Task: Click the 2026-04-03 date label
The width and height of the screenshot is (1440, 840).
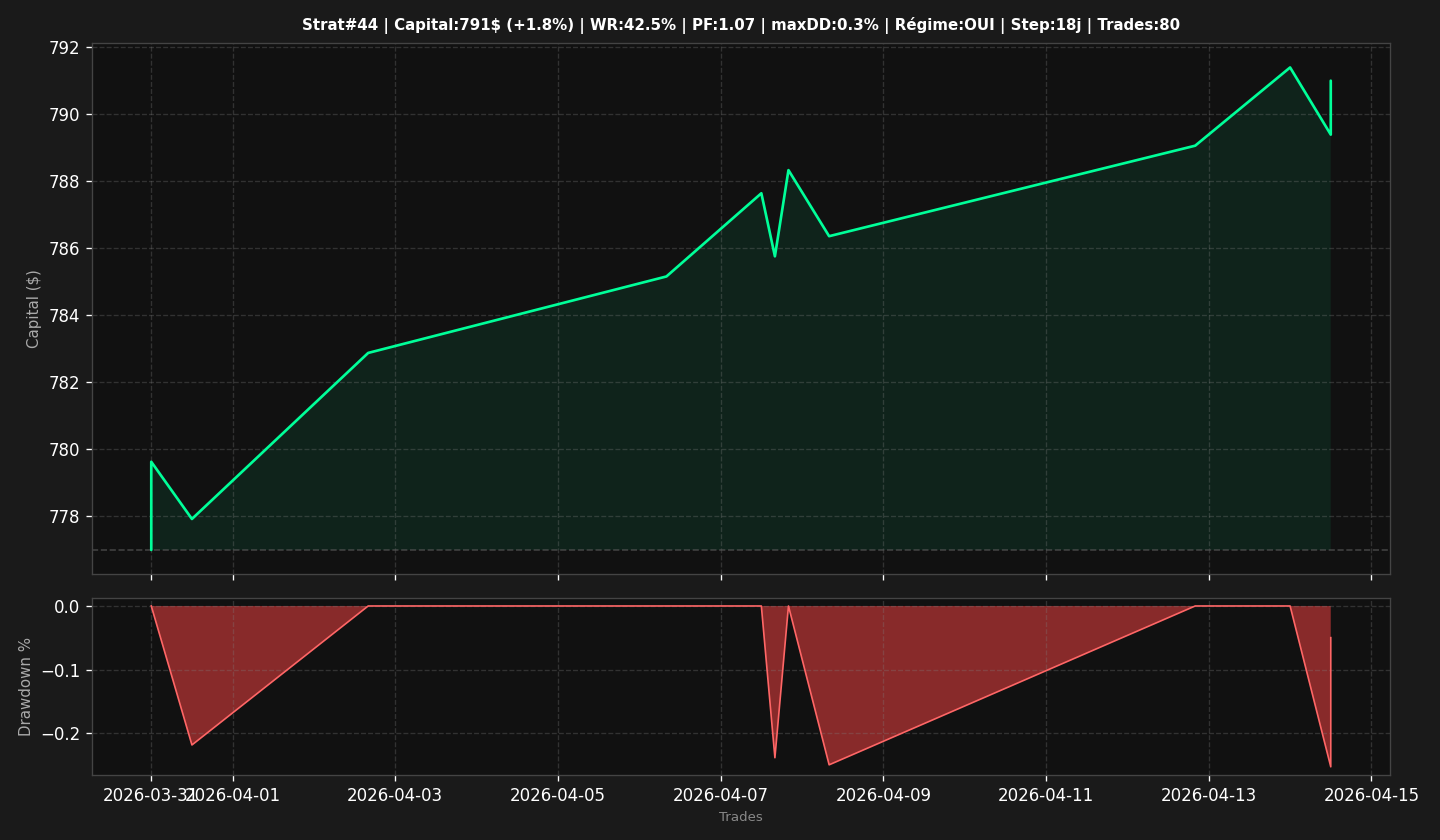Action: (x=395, y=795)
